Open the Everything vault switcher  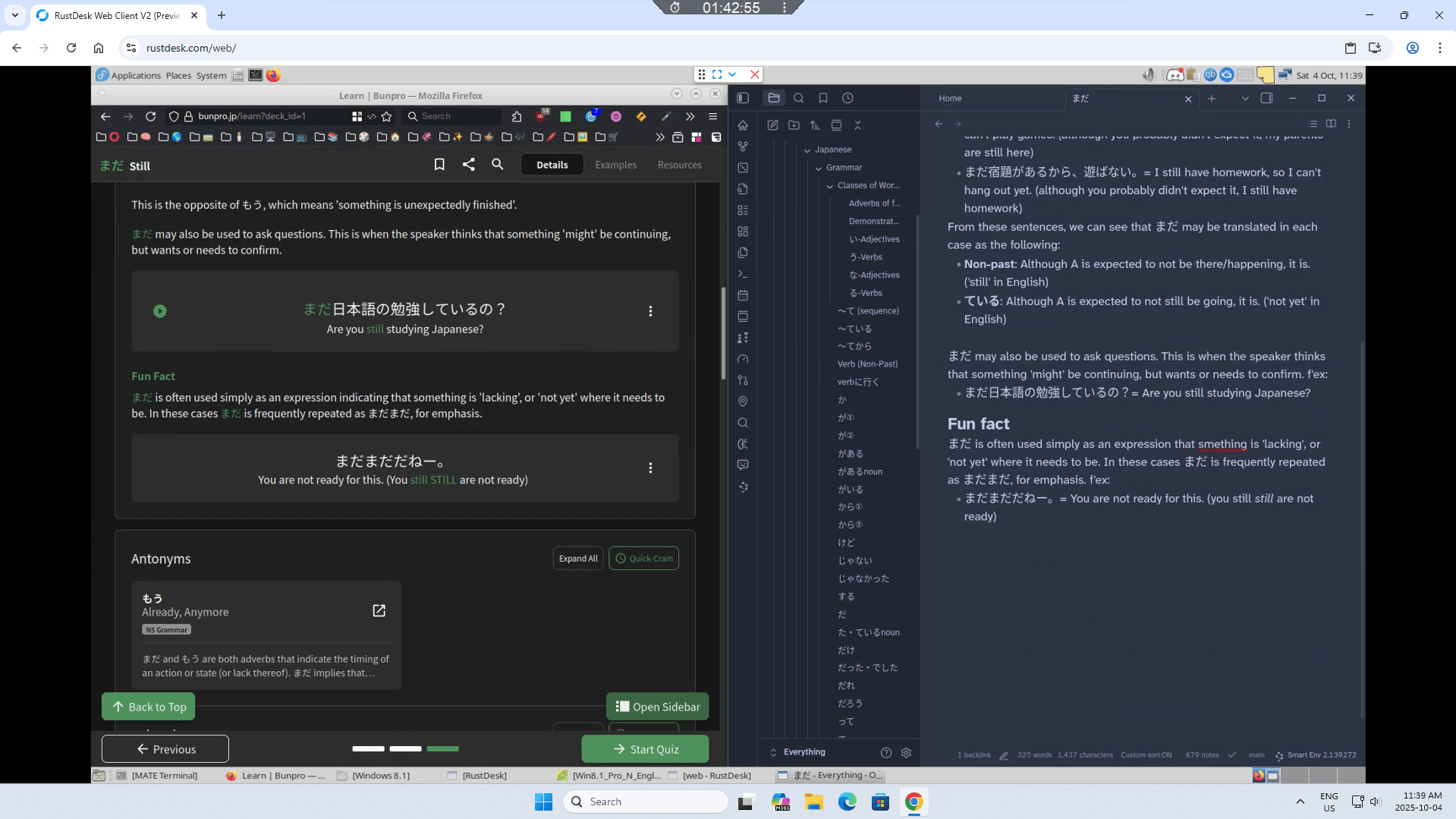[803, 752]
